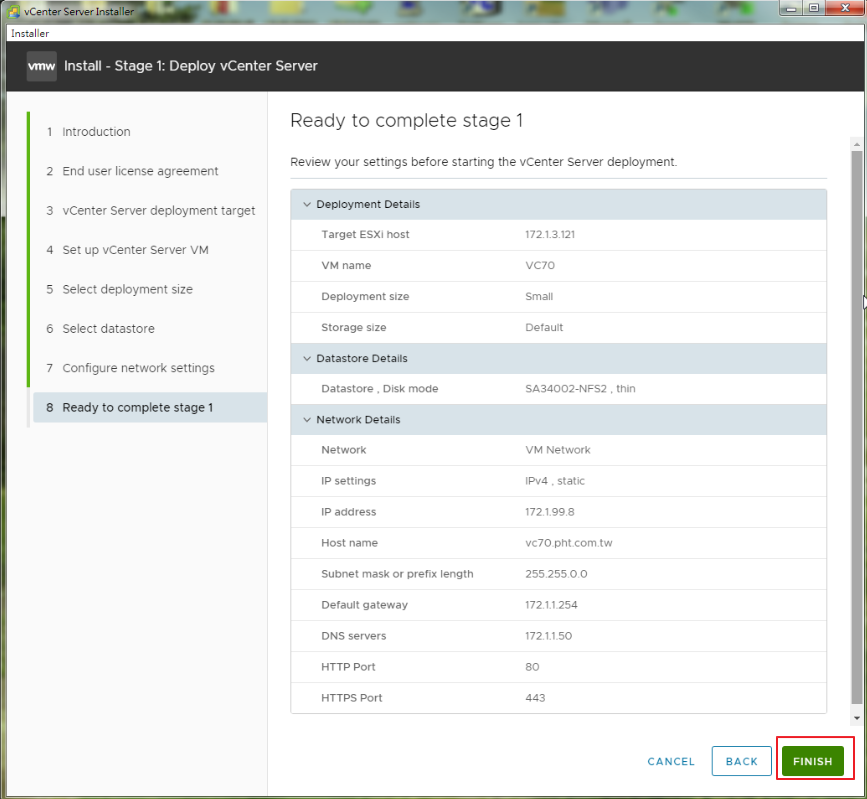The image size is (867, 799).
Task: Click the HTTP Port value 80
Action: click(x=532, y=667)
